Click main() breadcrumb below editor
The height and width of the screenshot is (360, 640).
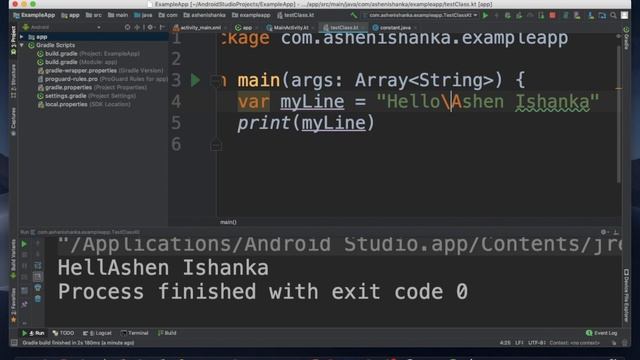(228, 222)
